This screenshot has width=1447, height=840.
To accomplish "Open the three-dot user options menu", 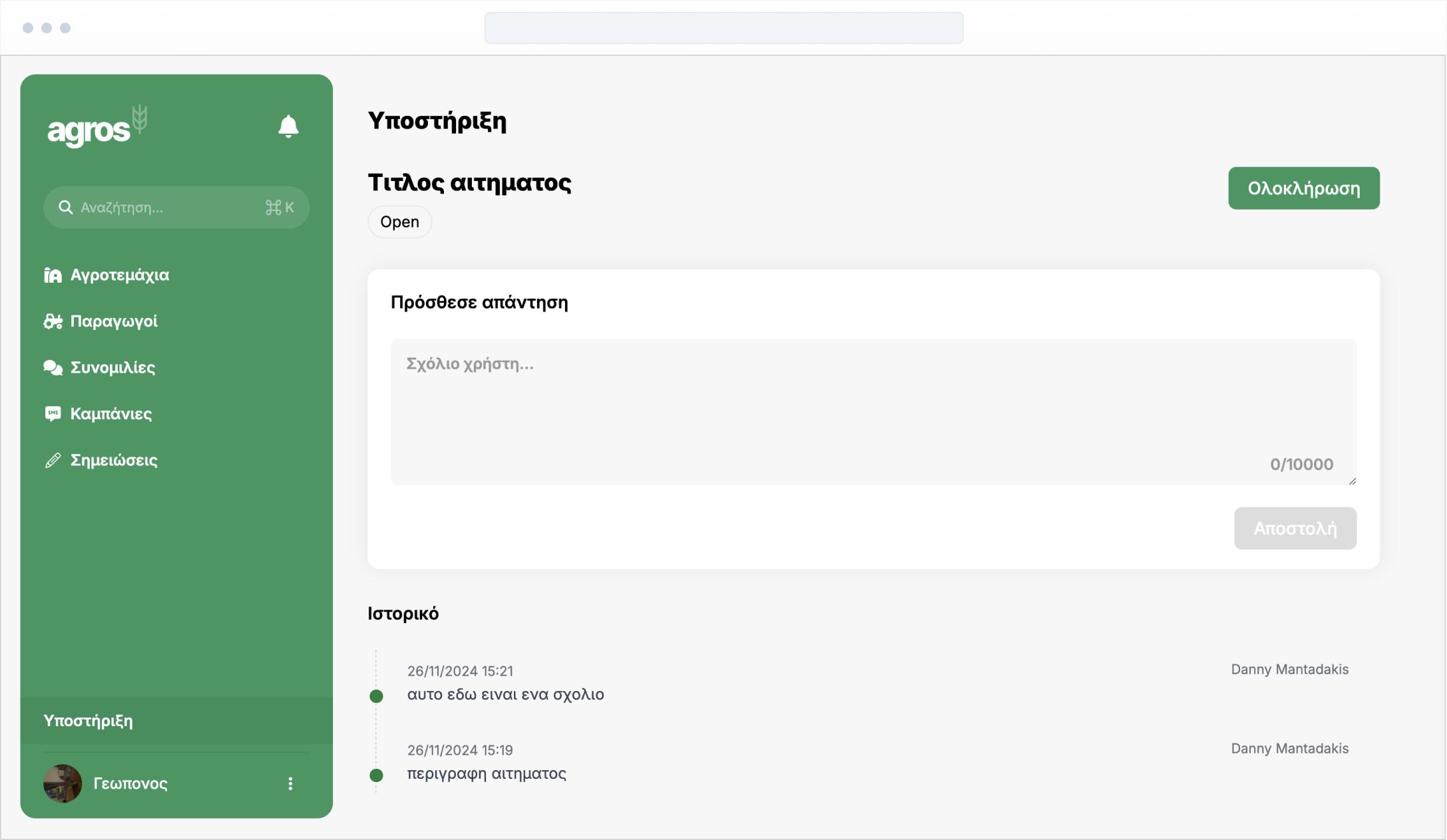I will pyautogui.click(x=290, y=784).
